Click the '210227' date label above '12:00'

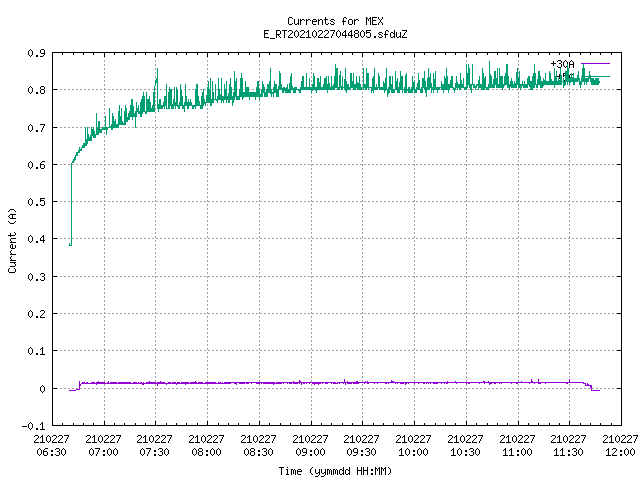[x=620, y=439]
